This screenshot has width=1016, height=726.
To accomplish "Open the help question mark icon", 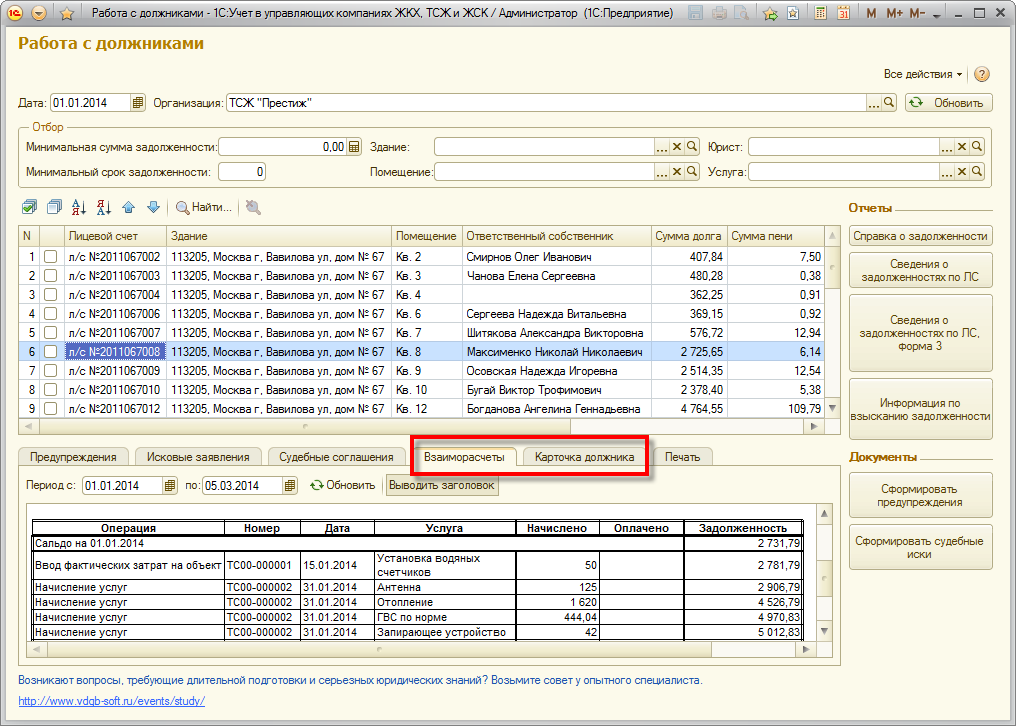I will point(982,75).
